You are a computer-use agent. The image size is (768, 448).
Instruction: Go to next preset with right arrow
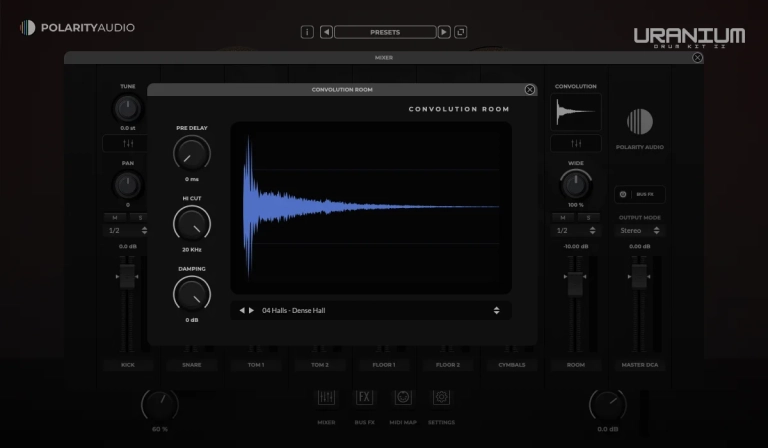tap(444, 32)
